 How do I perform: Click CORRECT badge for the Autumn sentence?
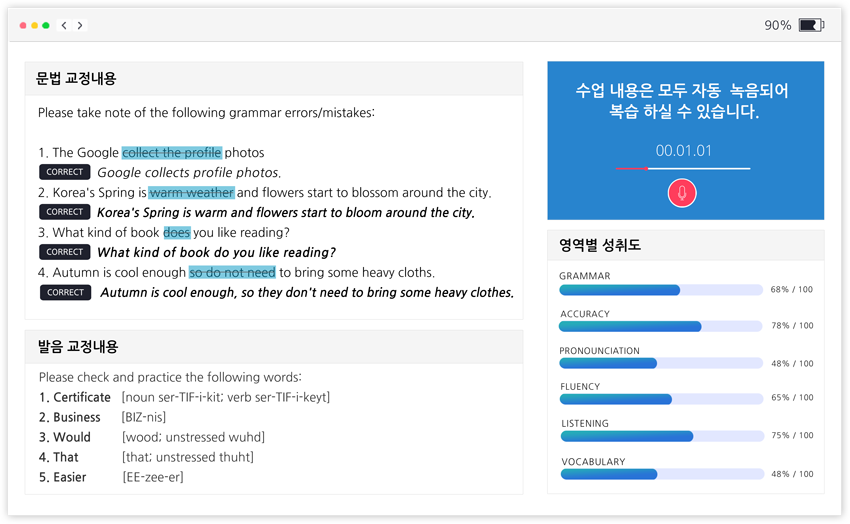pos(65,293)
